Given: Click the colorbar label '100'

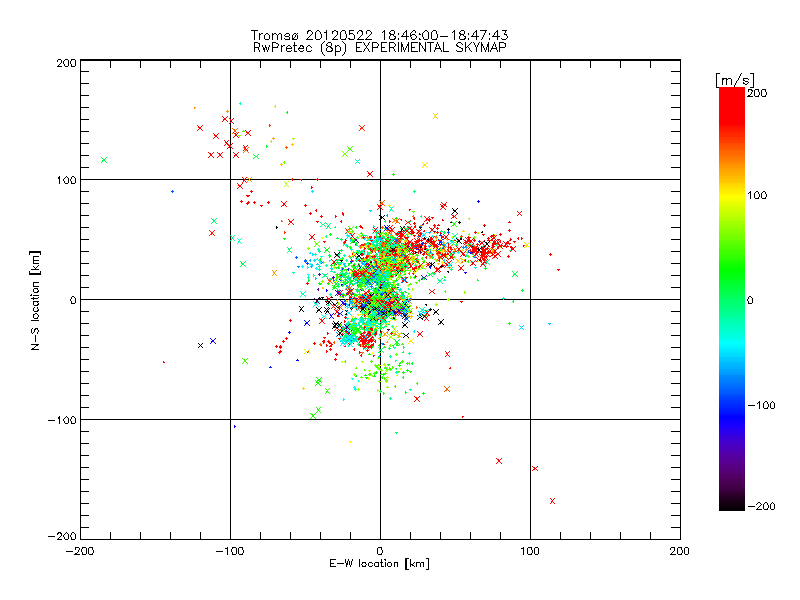Looking at the screenshot, I should coord(757,195).
